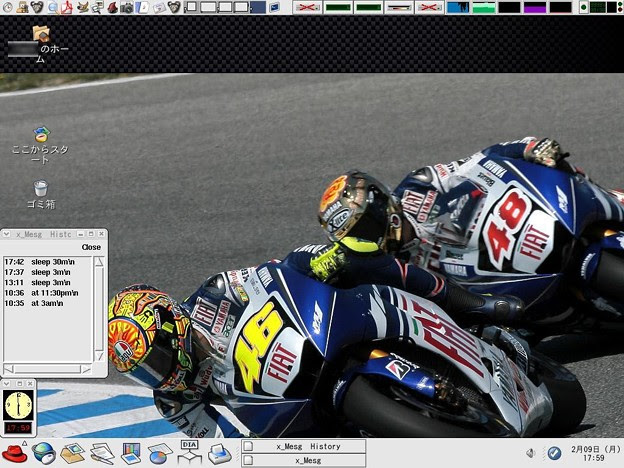Open the presentation slides launcher icon
Screen dimensions: 624x468
(131, 453)
